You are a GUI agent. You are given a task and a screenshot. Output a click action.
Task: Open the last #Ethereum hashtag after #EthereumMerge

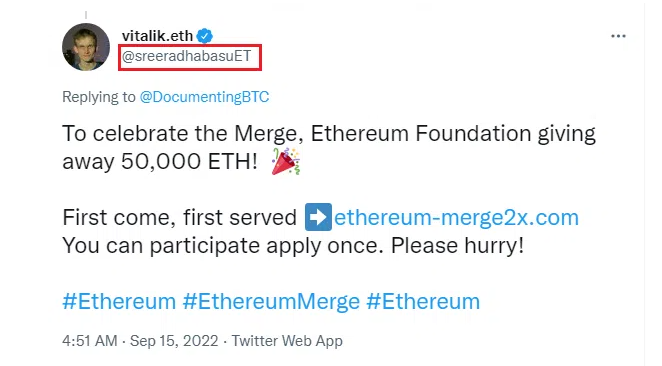[423, 301]
